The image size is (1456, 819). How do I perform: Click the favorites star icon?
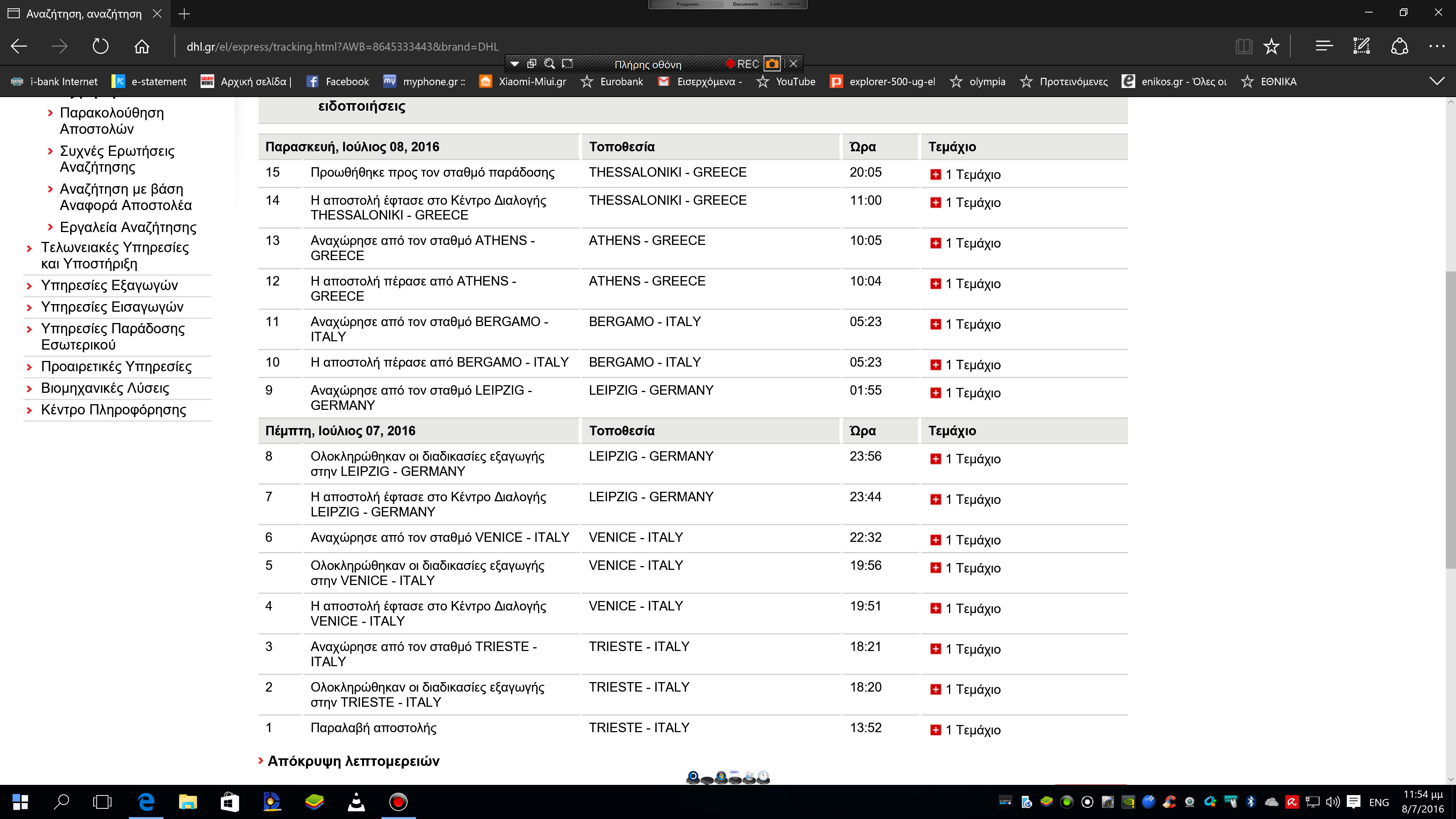point(1271,46)
